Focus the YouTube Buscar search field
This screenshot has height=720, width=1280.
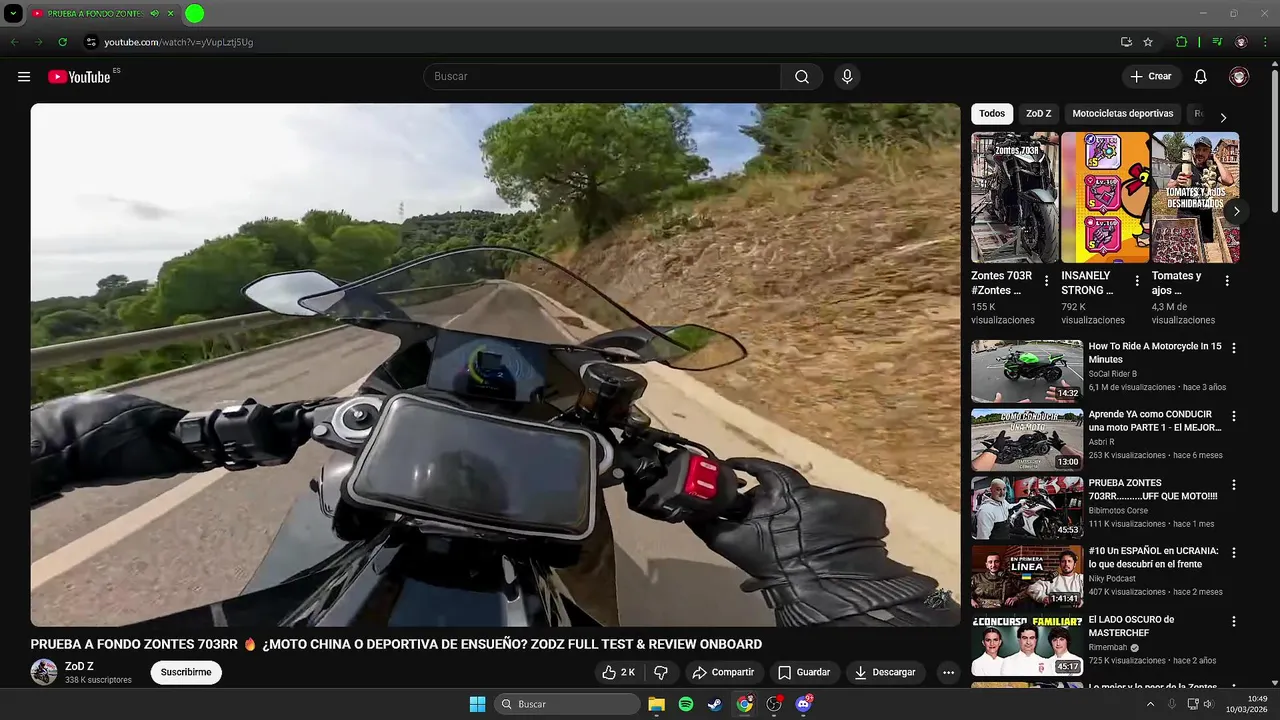coord(602,77)
